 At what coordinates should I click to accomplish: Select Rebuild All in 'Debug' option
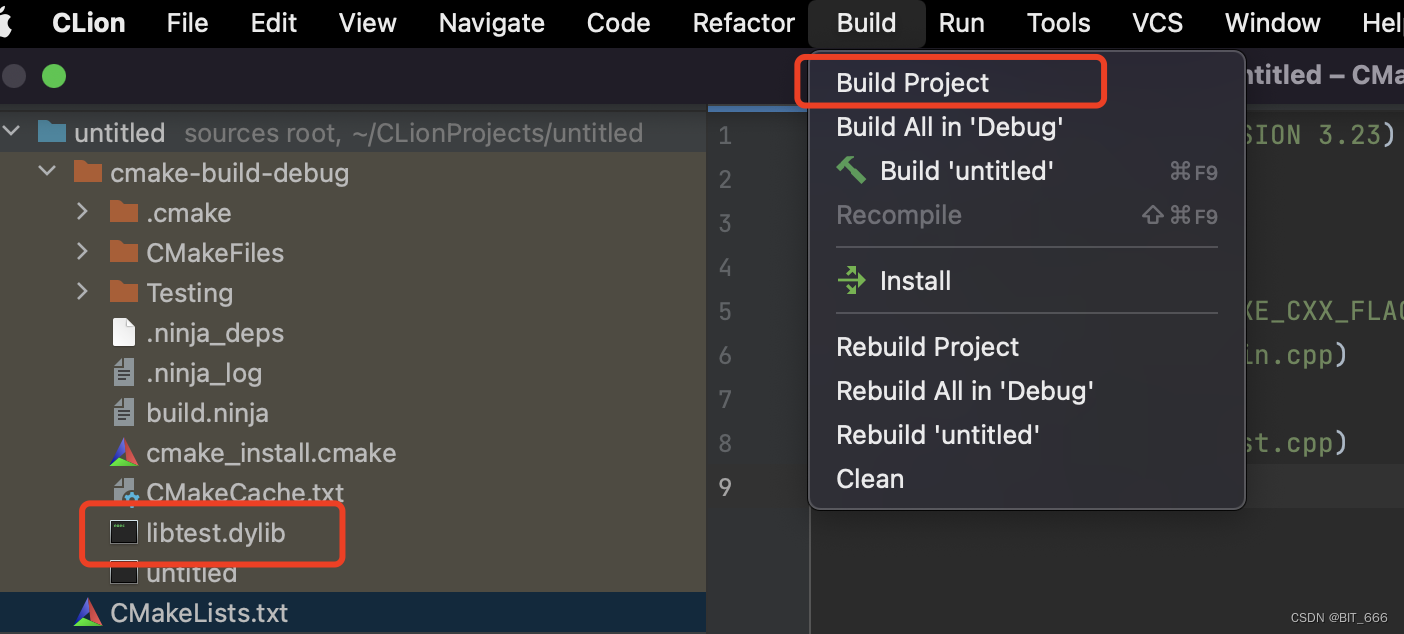click(964, 391)
